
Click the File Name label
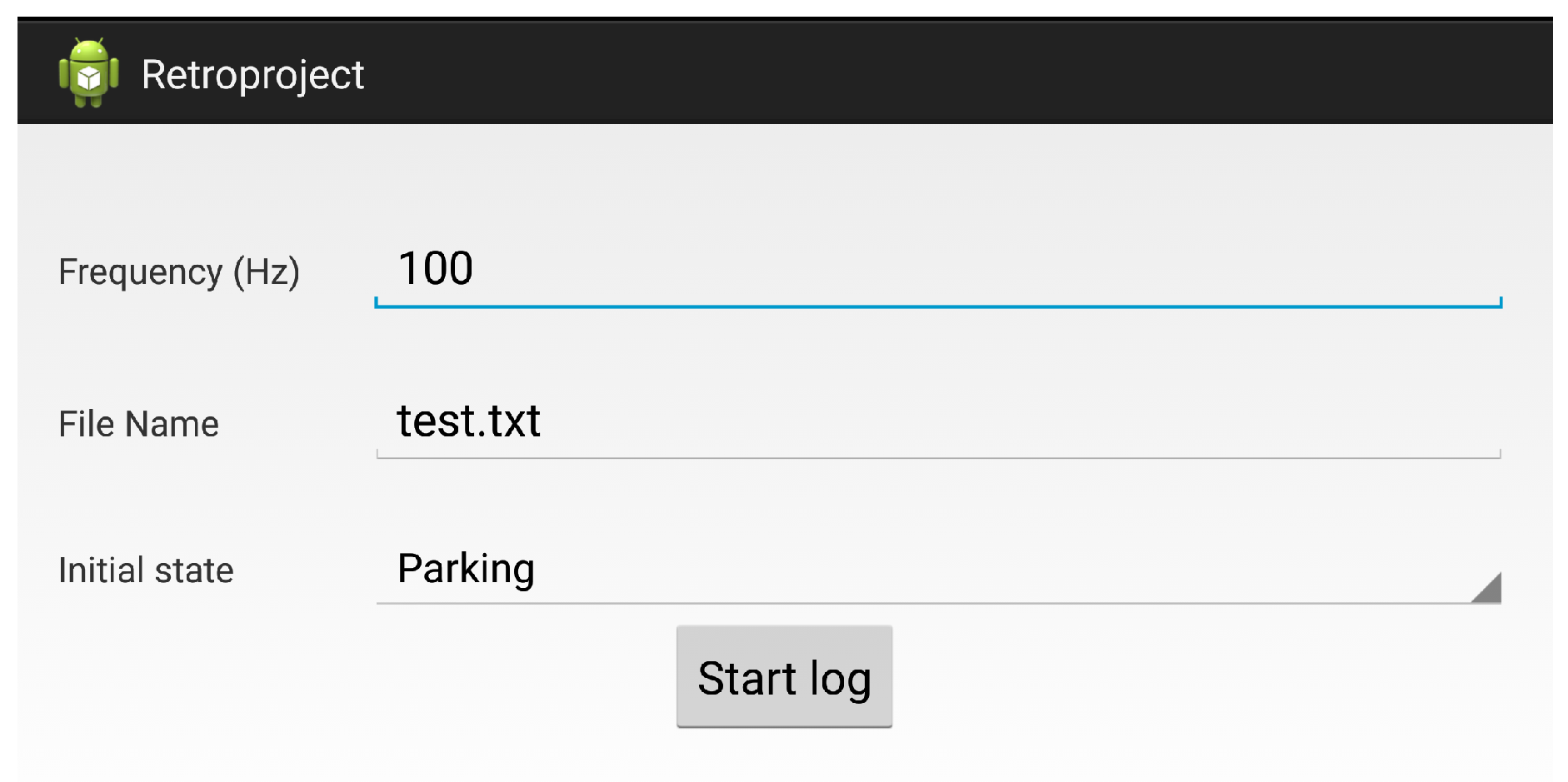tap(138, 424)
